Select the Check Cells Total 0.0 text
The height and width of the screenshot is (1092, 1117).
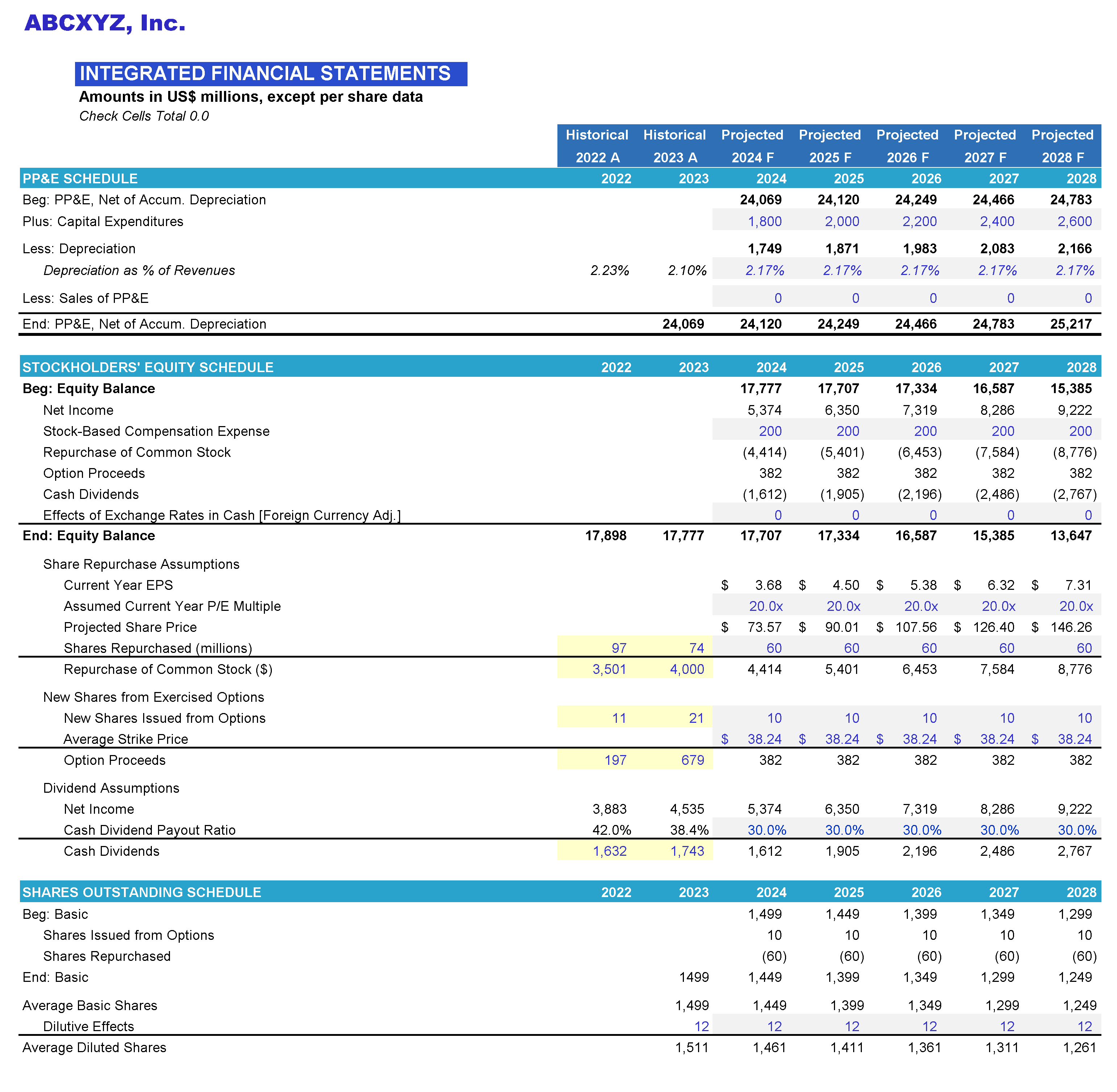(144, 116)
